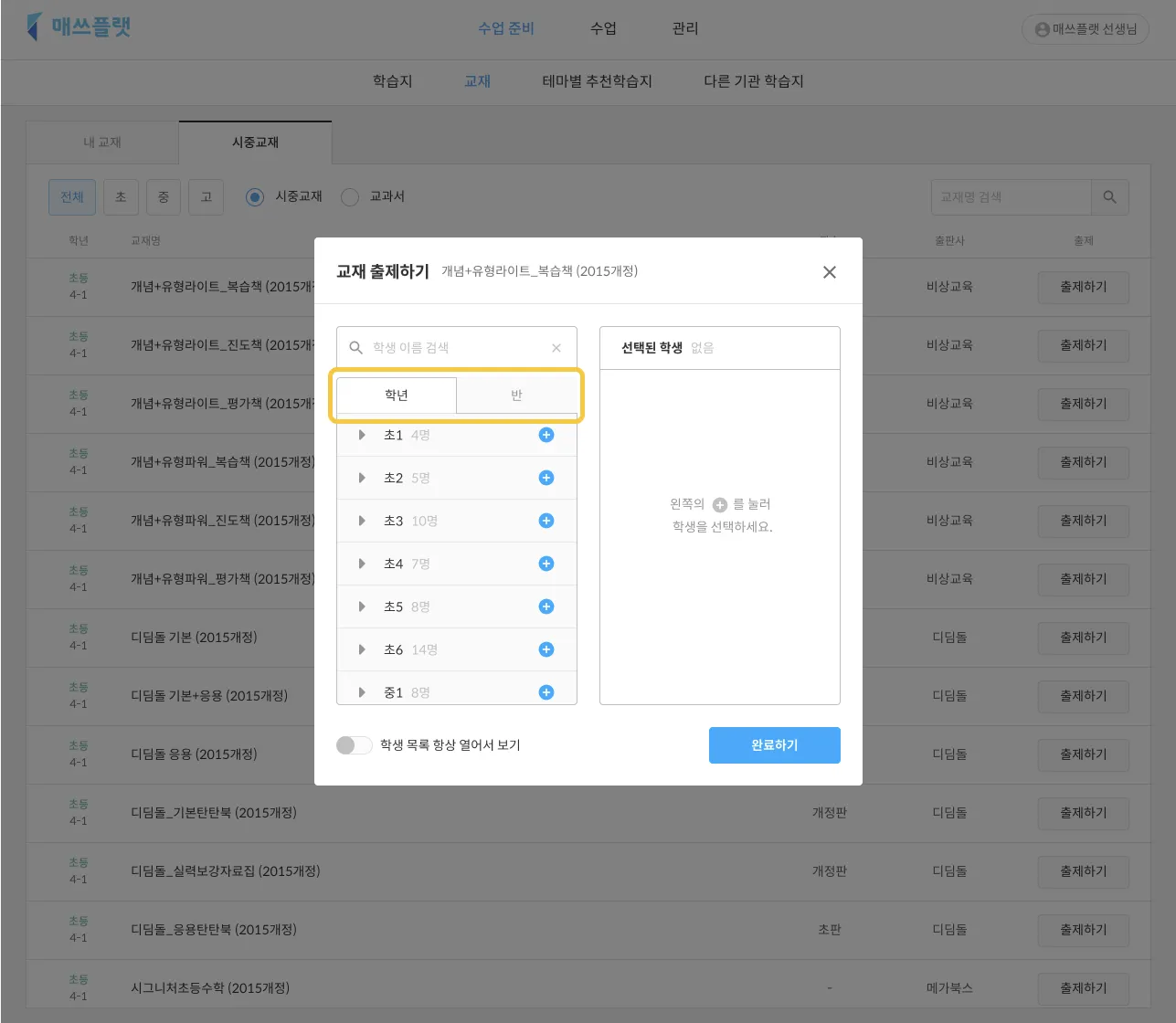Add all 초3 students with plus icon

(546, 521)
